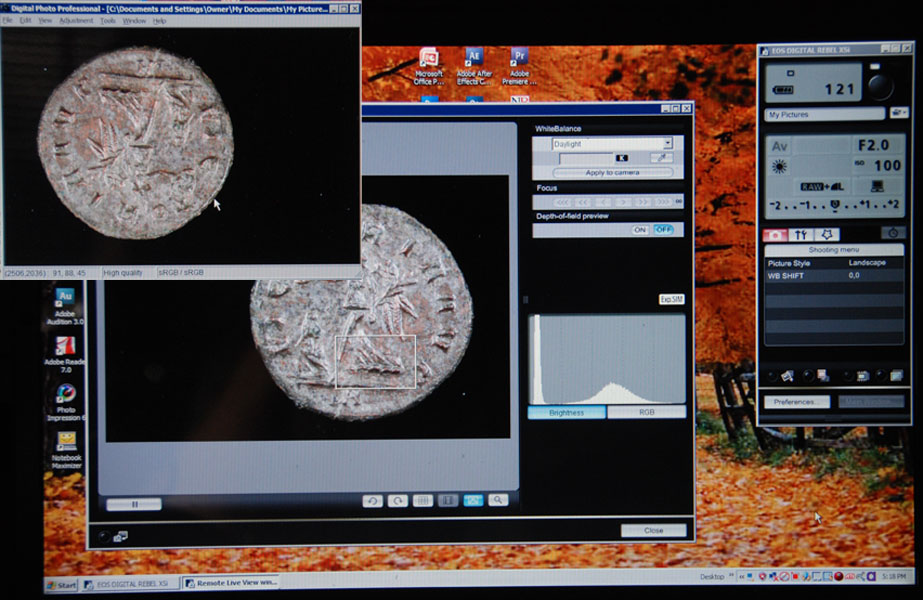Open the camera setup tools tab
Screen dimensions: 923x600
point(801,235)
